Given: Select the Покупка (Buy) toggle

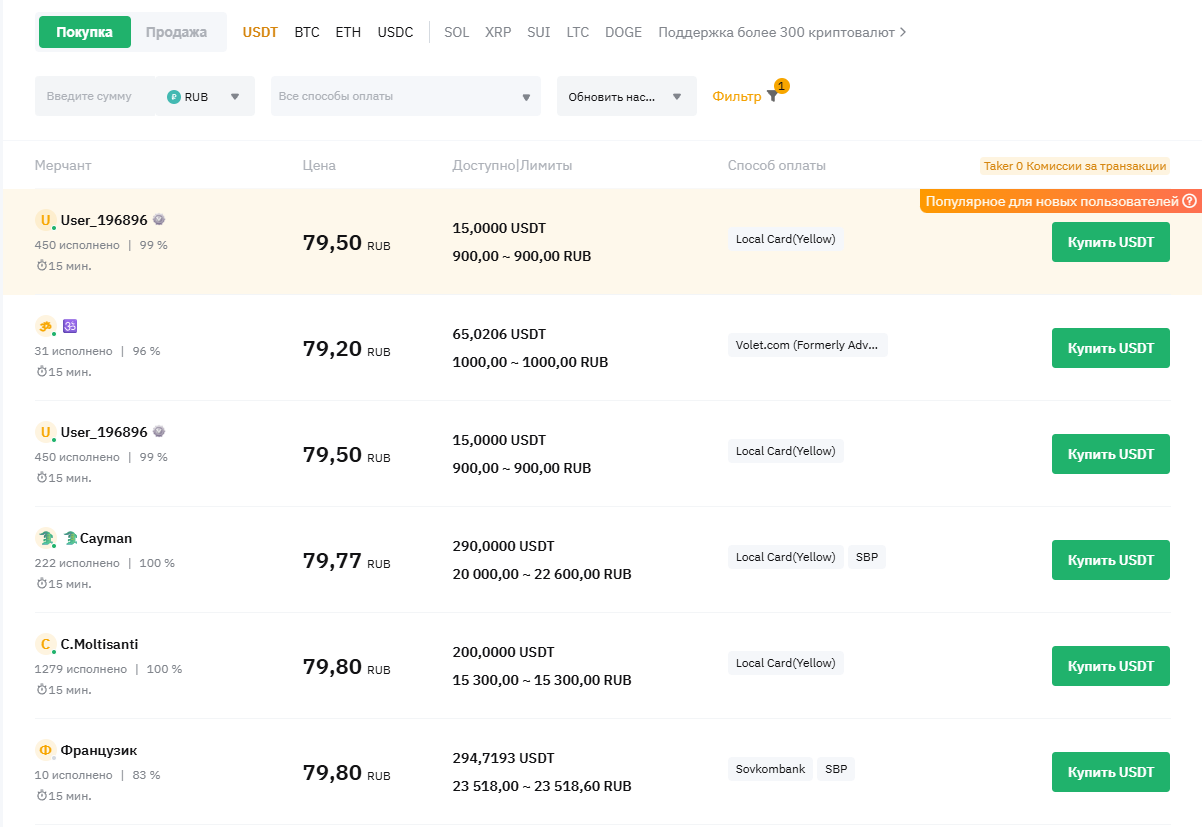Looking at the screenshot, I should click(x=84, y=32).
